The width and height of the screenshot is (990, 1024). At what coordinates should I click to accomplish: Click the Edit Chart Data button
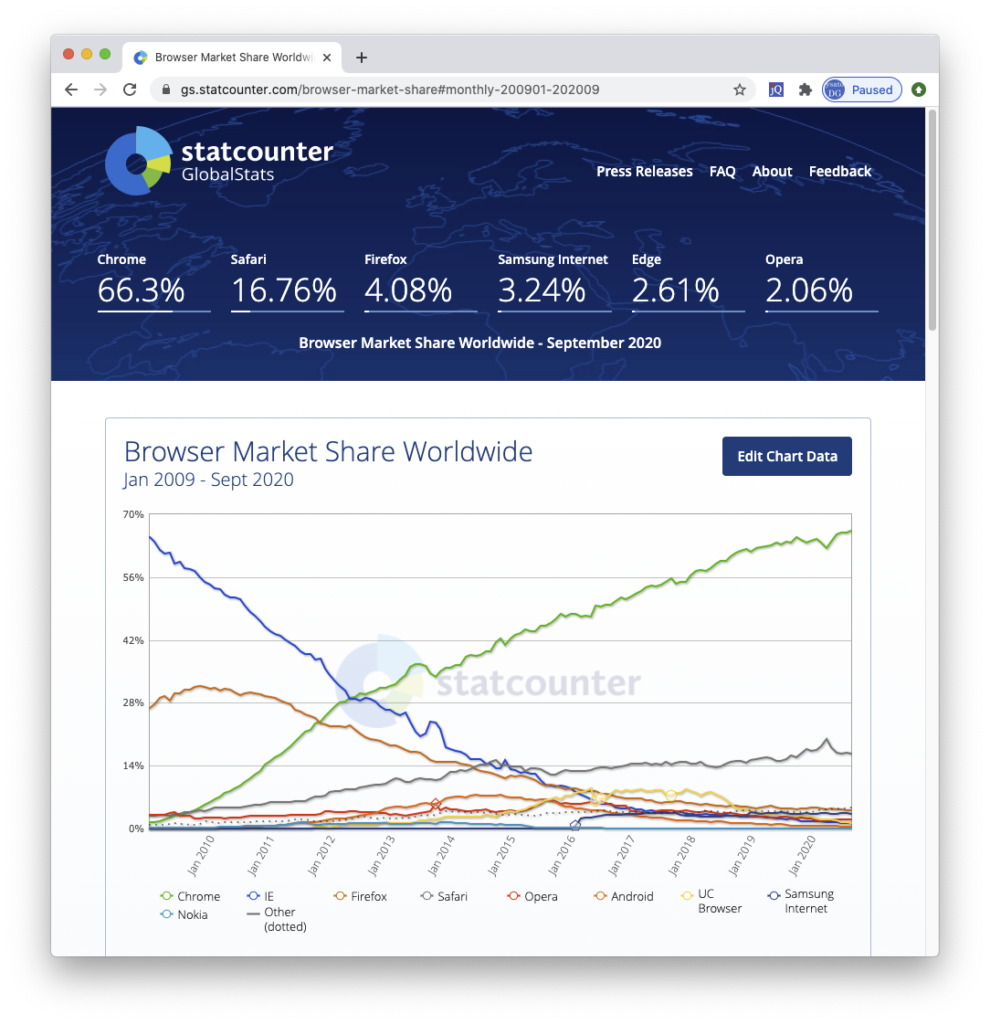[x=787, y=457]
